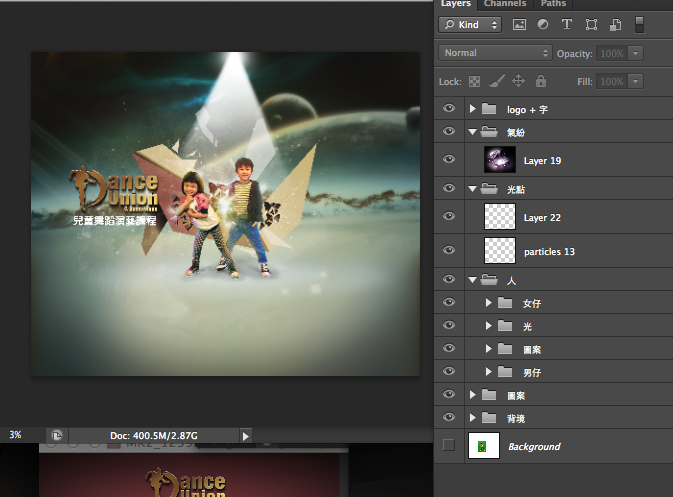
Task: Hide the 人 group
Action: pyautogui.click(x=449, y=279)
